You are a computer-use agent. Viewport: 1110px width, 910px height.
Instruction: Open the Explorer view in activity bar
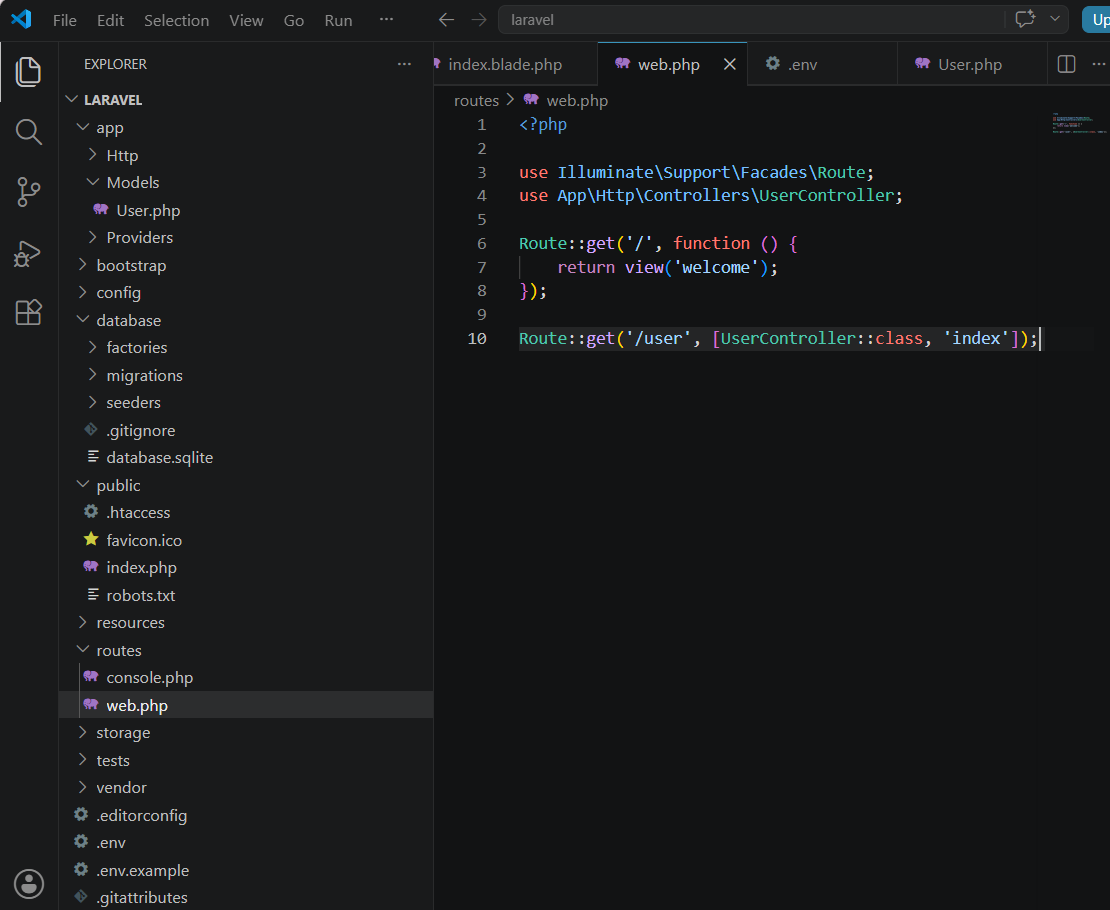[x=28, y=72]
